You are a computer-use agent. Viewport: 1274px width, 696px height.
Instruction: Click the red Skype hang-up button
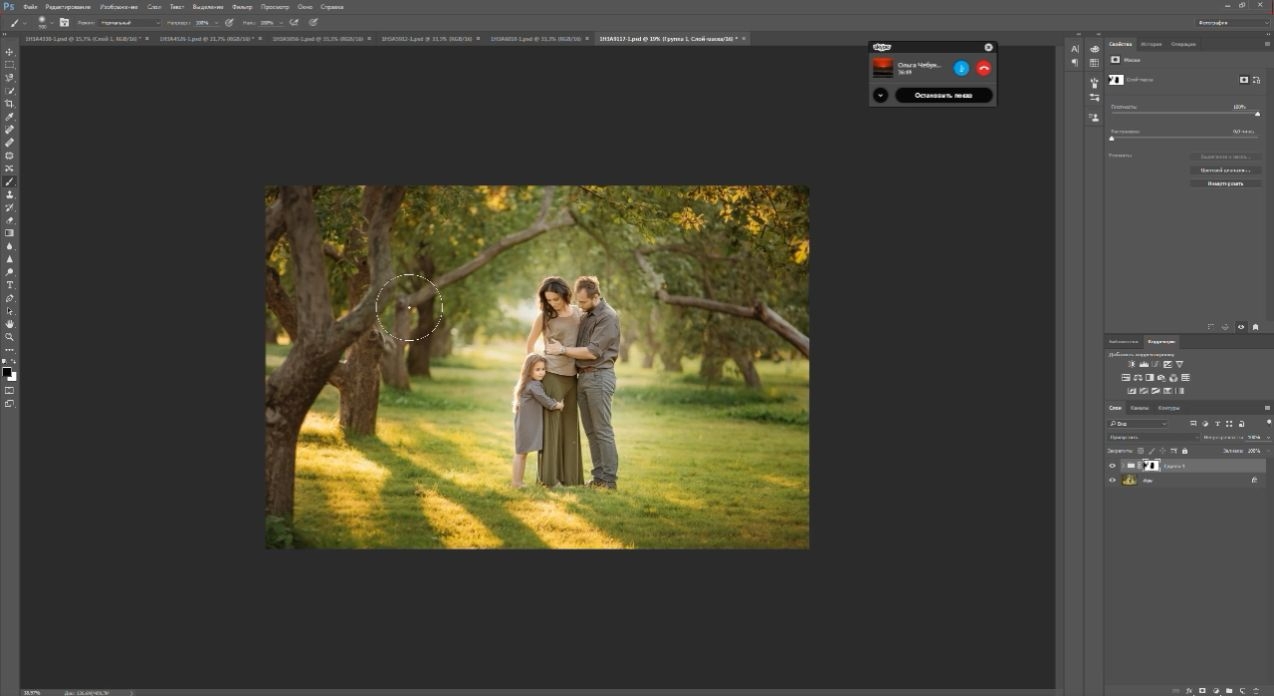pyautogui.click(x=983, y=68)
